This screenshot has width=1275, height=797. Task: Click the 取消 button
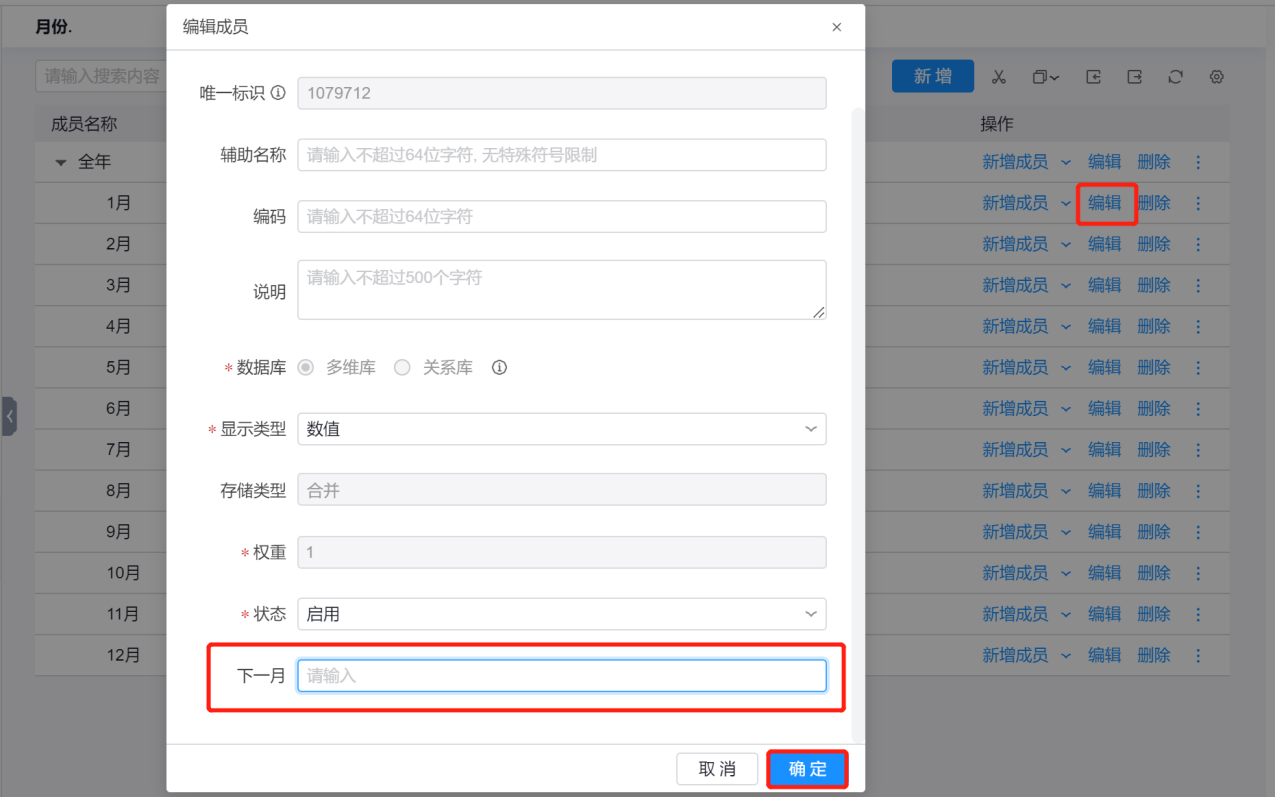click(717, 769)
